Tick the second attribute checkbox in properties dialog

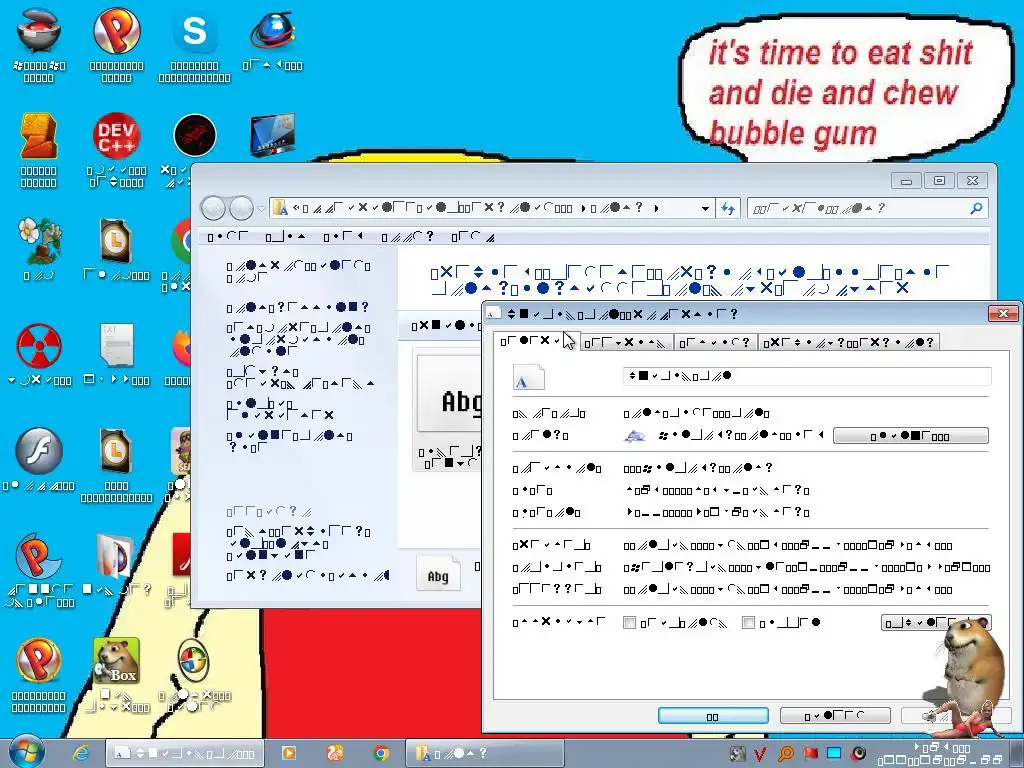coord(748,622)
